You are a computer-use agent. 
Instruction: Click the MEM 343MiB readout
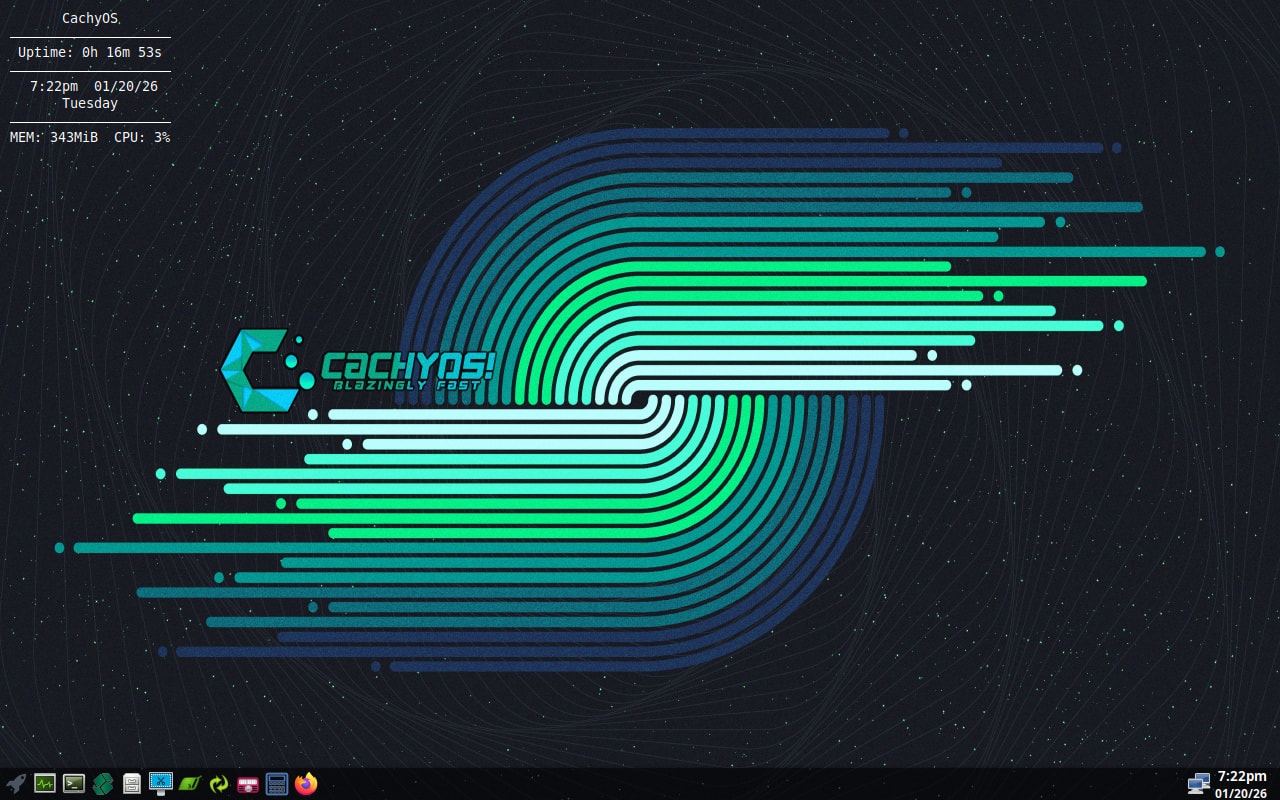(54, 137)
